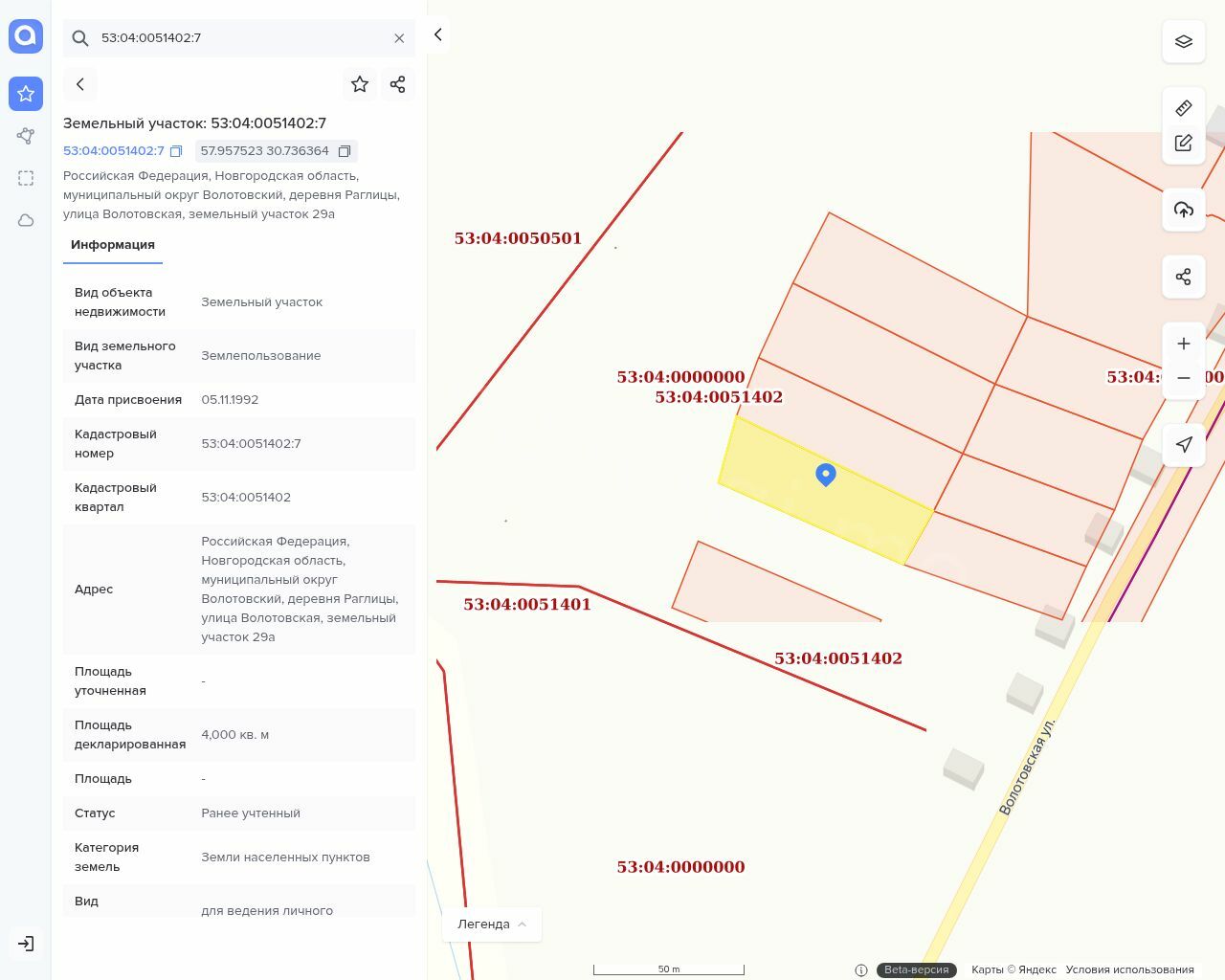This screenshot has width=1225, height=980.
Task: Locate my position with arrow icon
Action: point(1183,444)
